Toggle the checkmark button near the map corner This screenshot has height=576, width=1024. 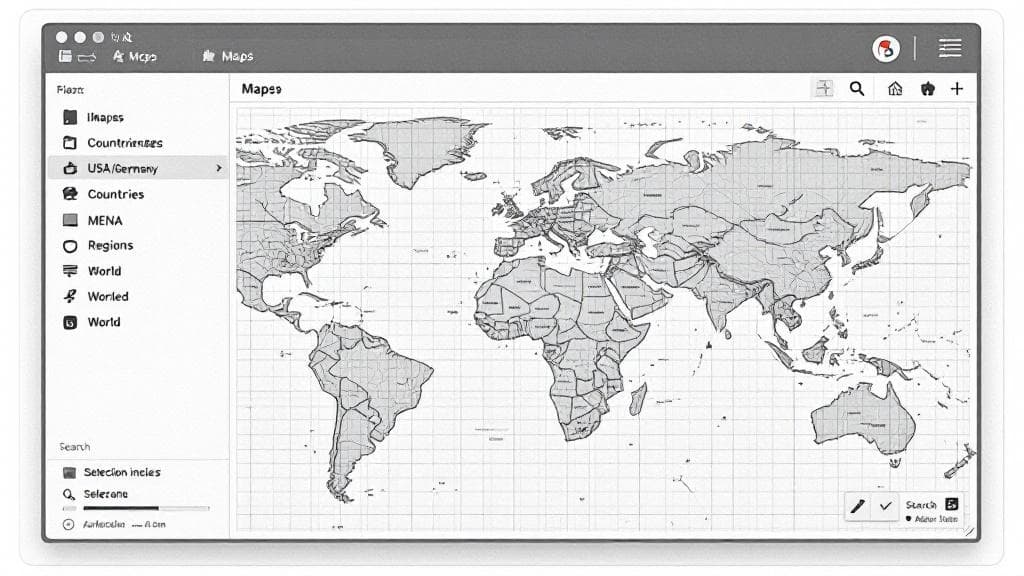coord(886,507)
